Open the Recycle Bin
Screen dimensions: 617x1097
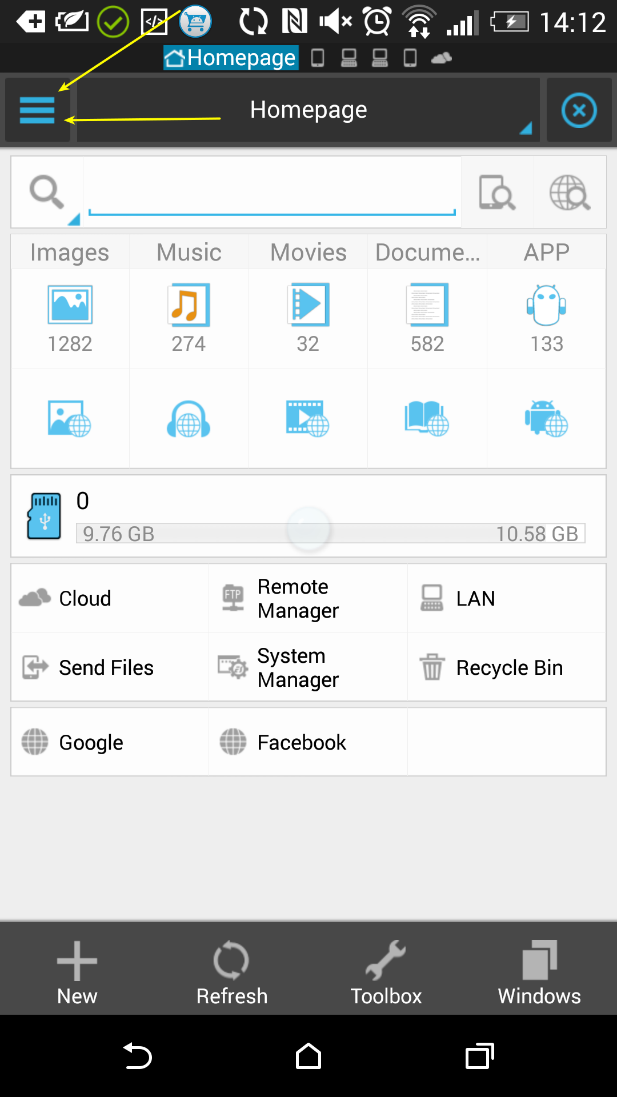pos(507,668)
